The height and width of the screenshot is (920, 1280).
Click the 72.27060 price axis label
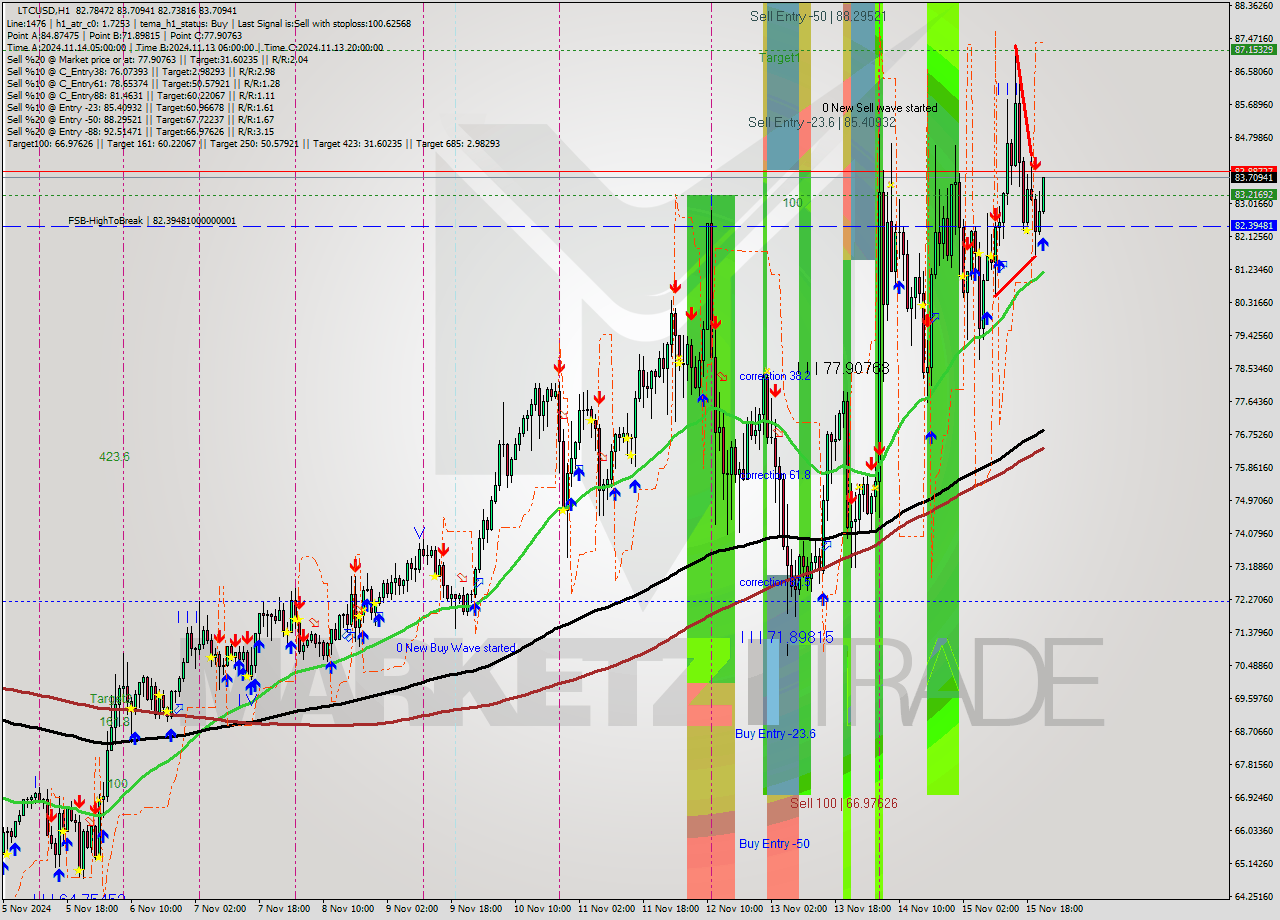pos(1253,599)
